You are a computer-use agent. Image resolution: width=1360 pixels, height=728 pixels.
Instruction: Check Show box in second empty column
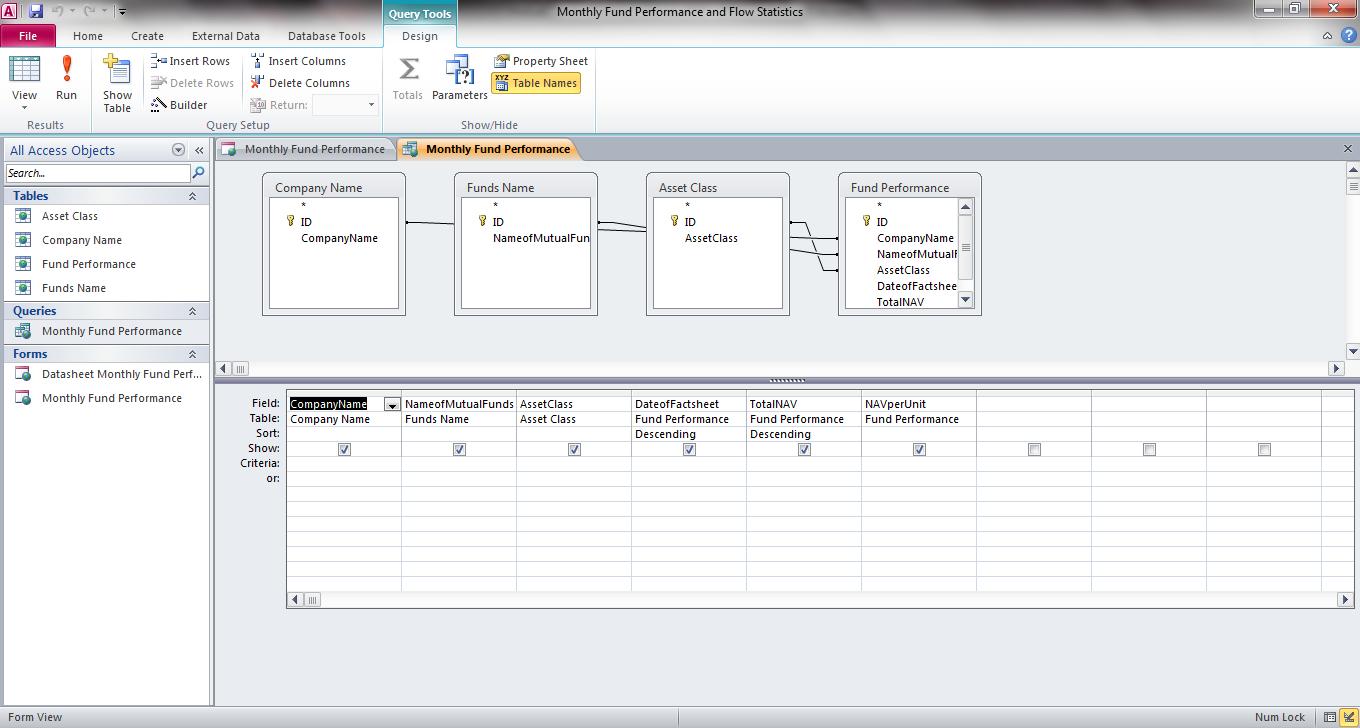click(1149, 449)
